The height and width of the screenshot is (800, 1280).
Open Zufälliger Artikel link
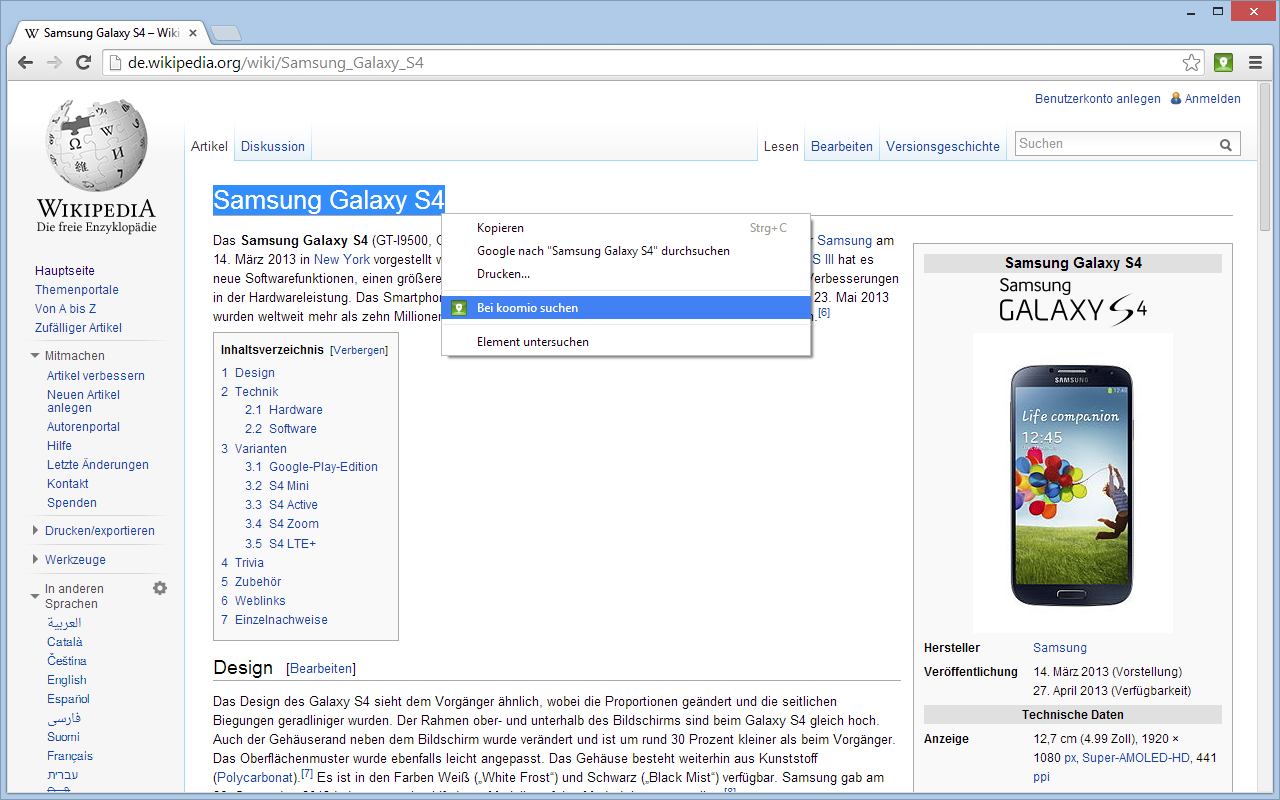pyautogui.click(x=78, y=328)
